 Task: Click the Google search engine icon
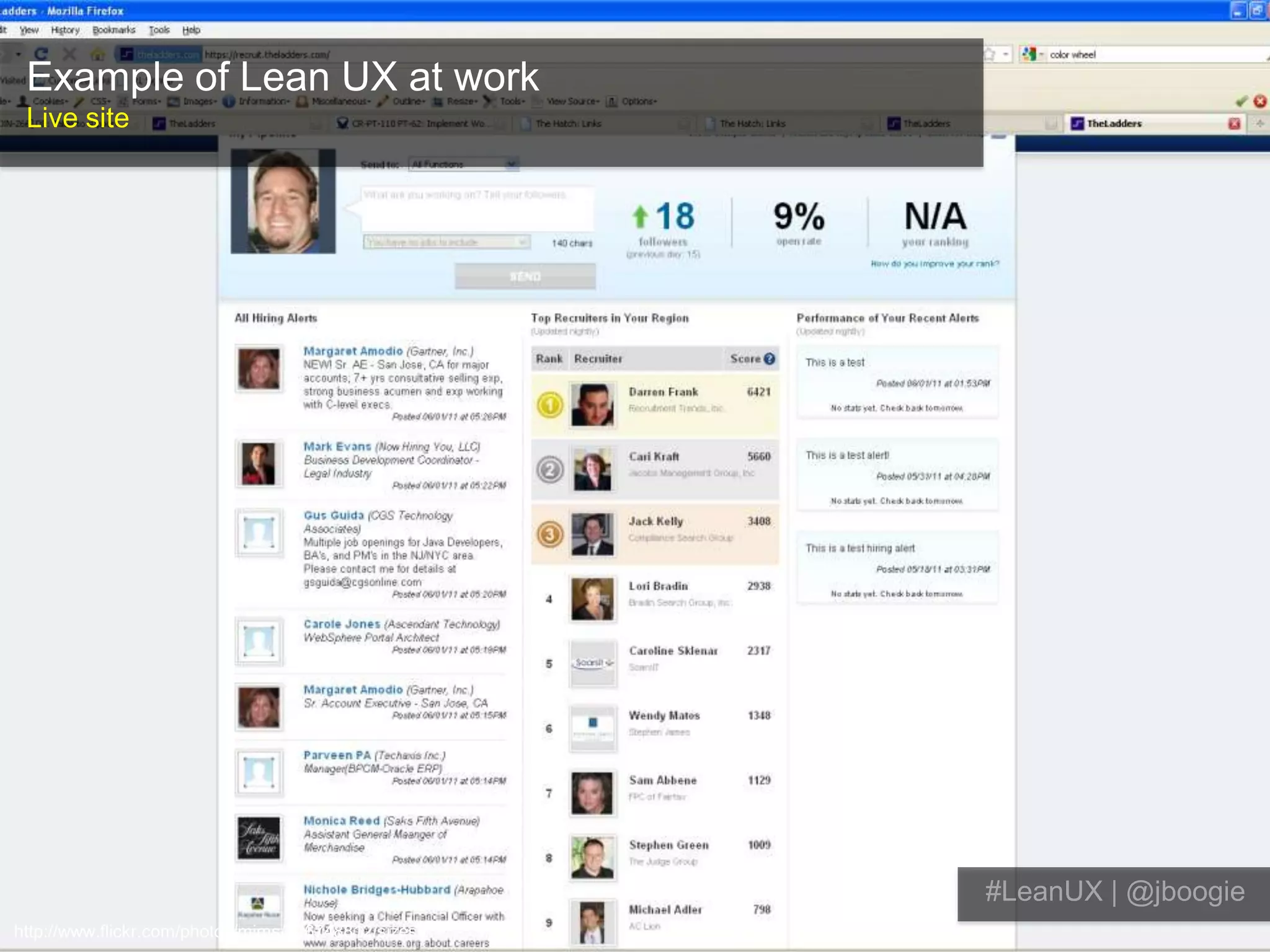[1030, 55]
